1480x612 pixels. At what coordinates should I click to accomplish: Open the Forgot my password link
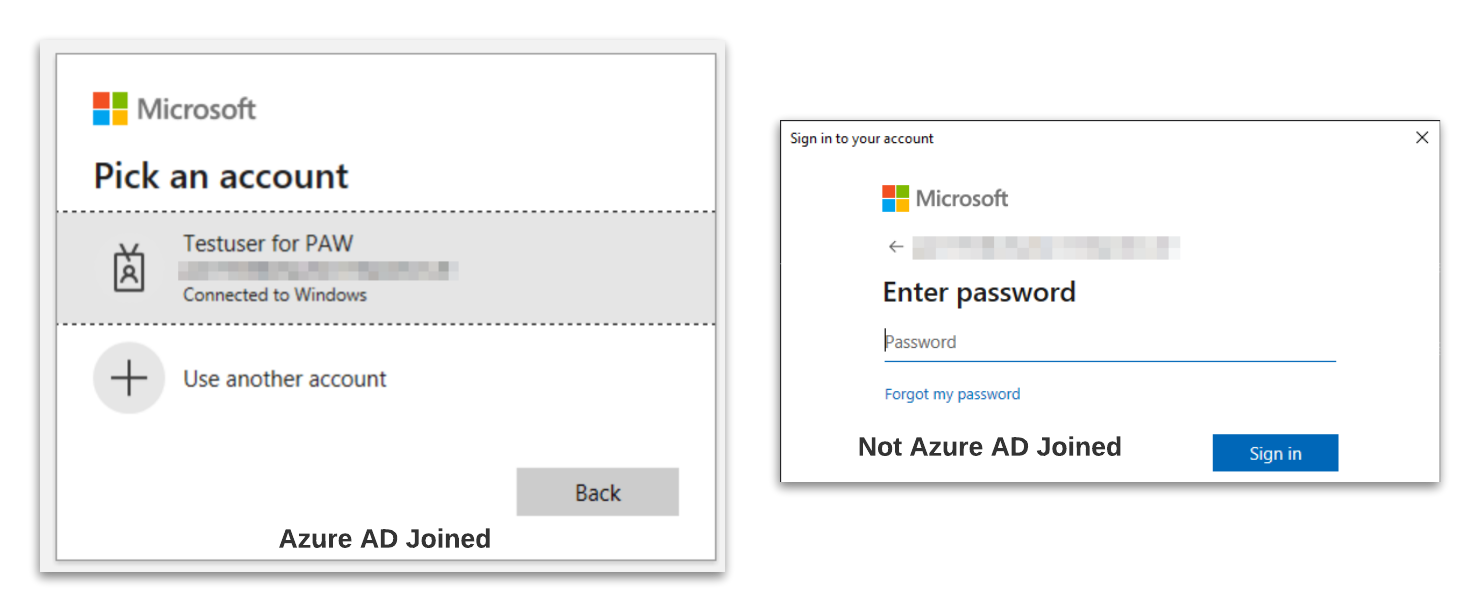[951, 394]
